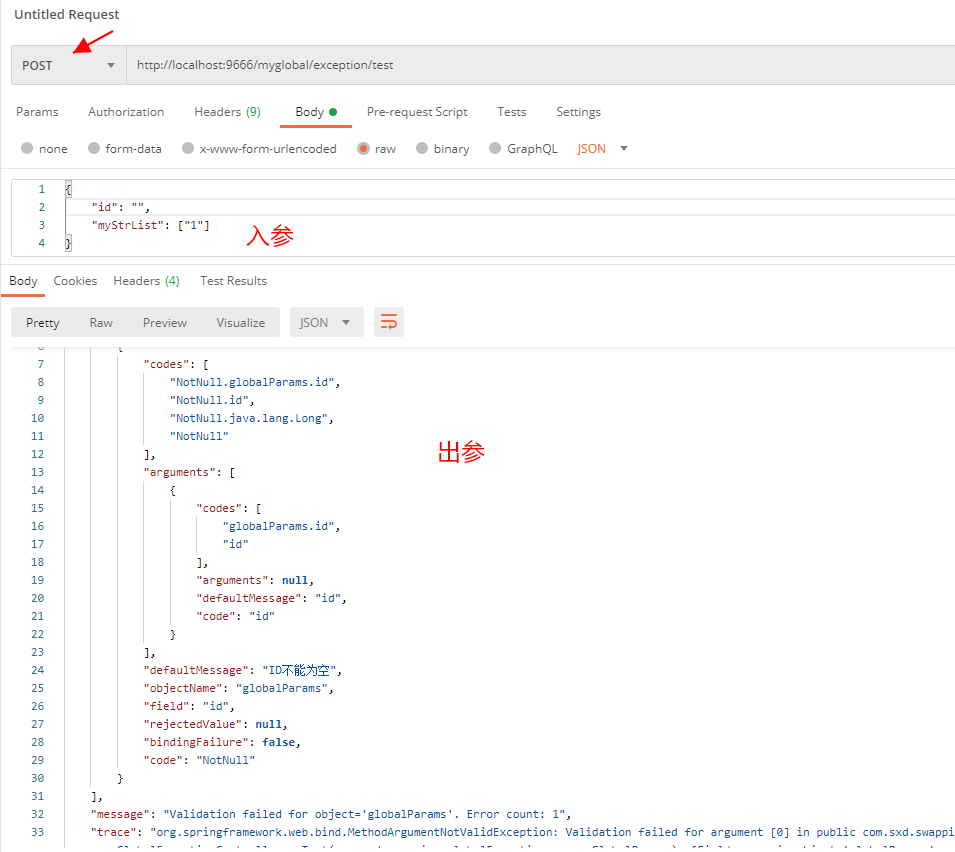Click "NotNull.id" on line 9
Viewport: 955px width, 852px height.
click(209, 400)
